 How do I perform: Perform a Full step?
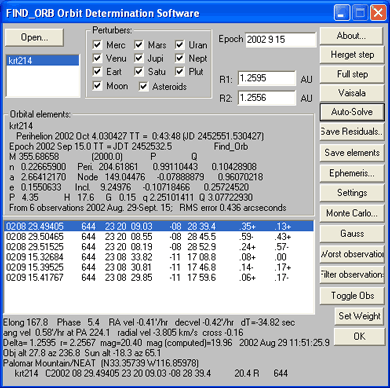click(x=351, y=74)
